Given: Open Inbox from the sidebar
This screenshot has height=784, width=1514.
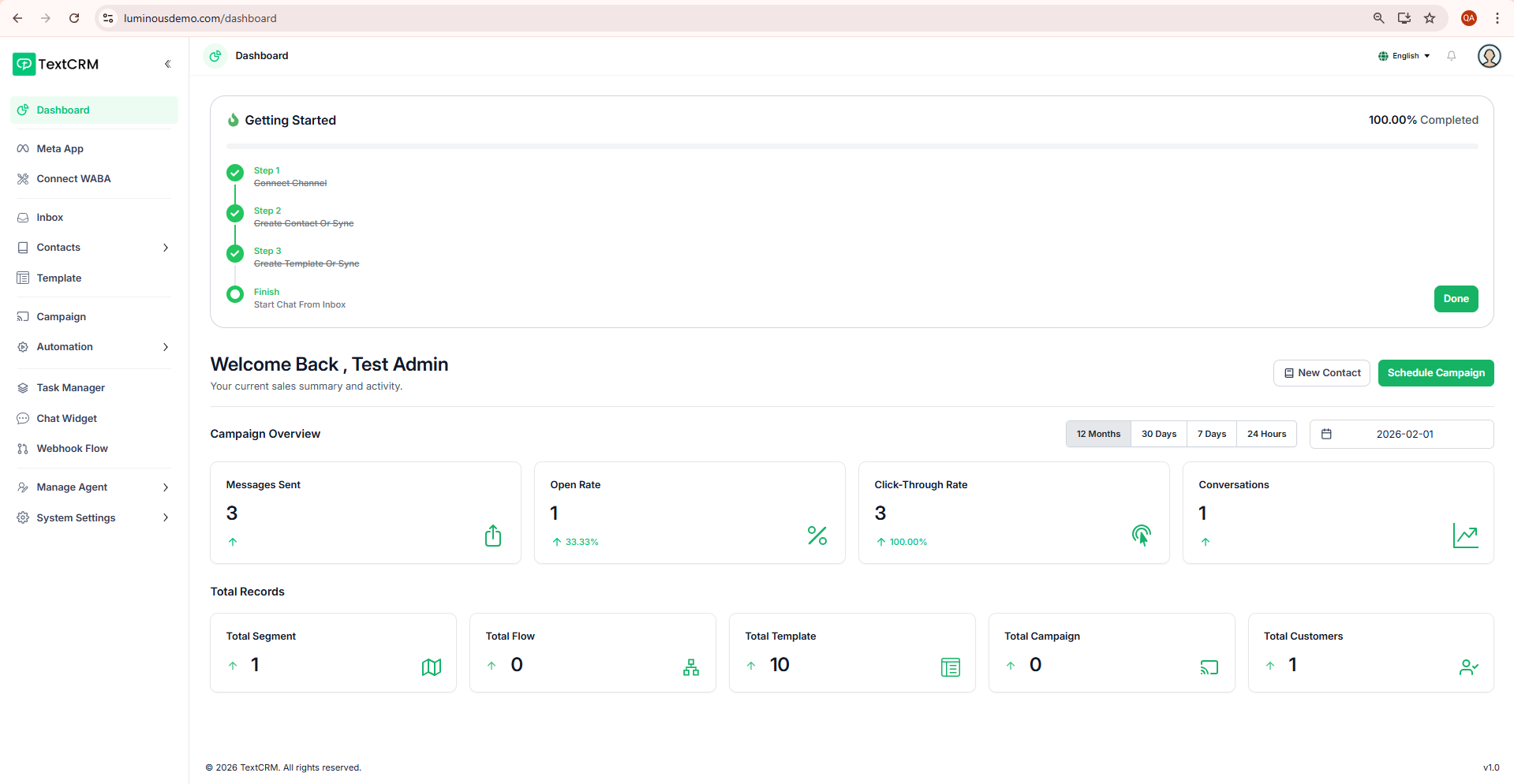Looking at the screenshot, I should click(50, 218).
